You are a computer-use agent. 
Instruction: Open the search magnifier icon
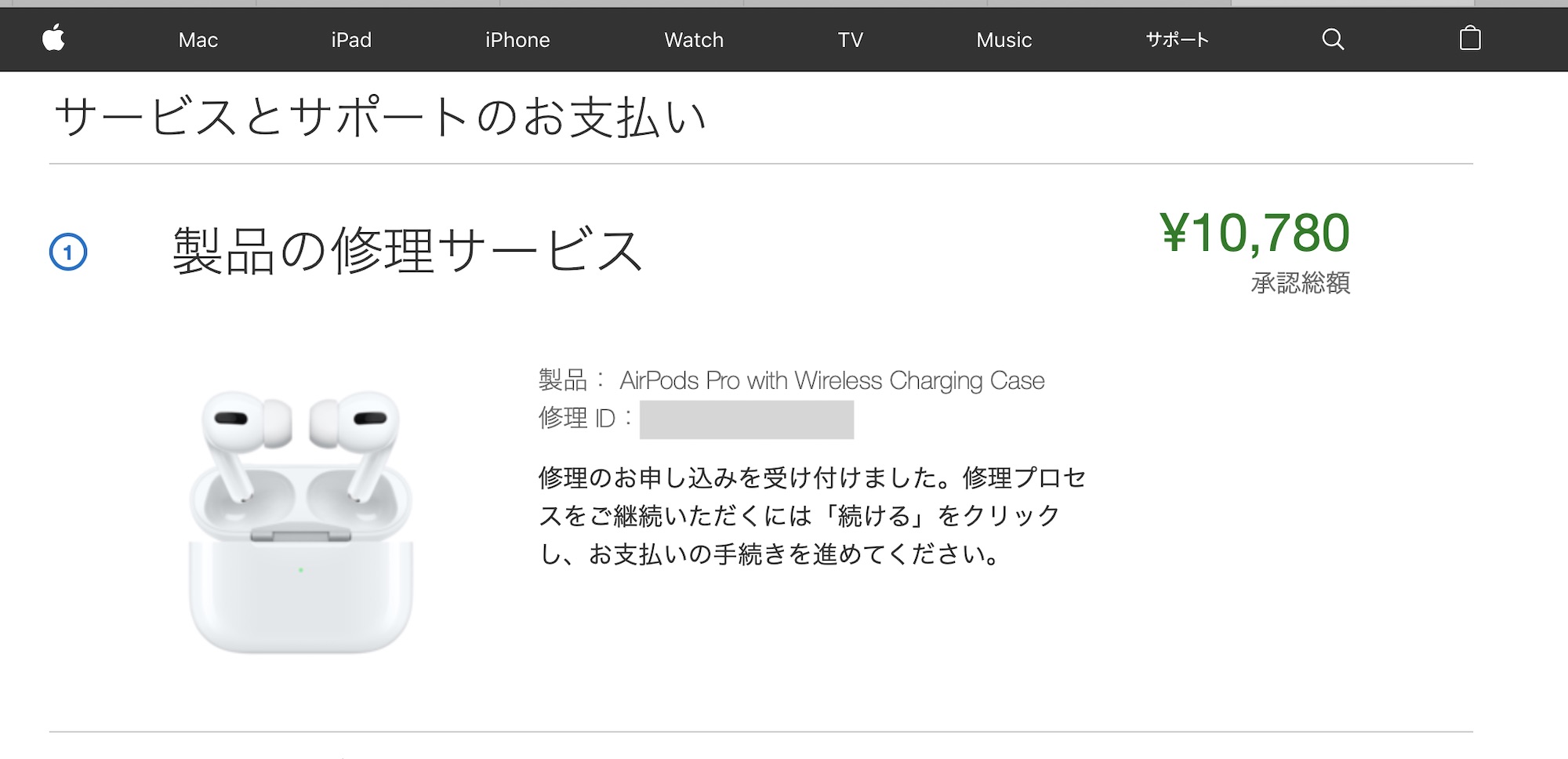coord(1333,39)
